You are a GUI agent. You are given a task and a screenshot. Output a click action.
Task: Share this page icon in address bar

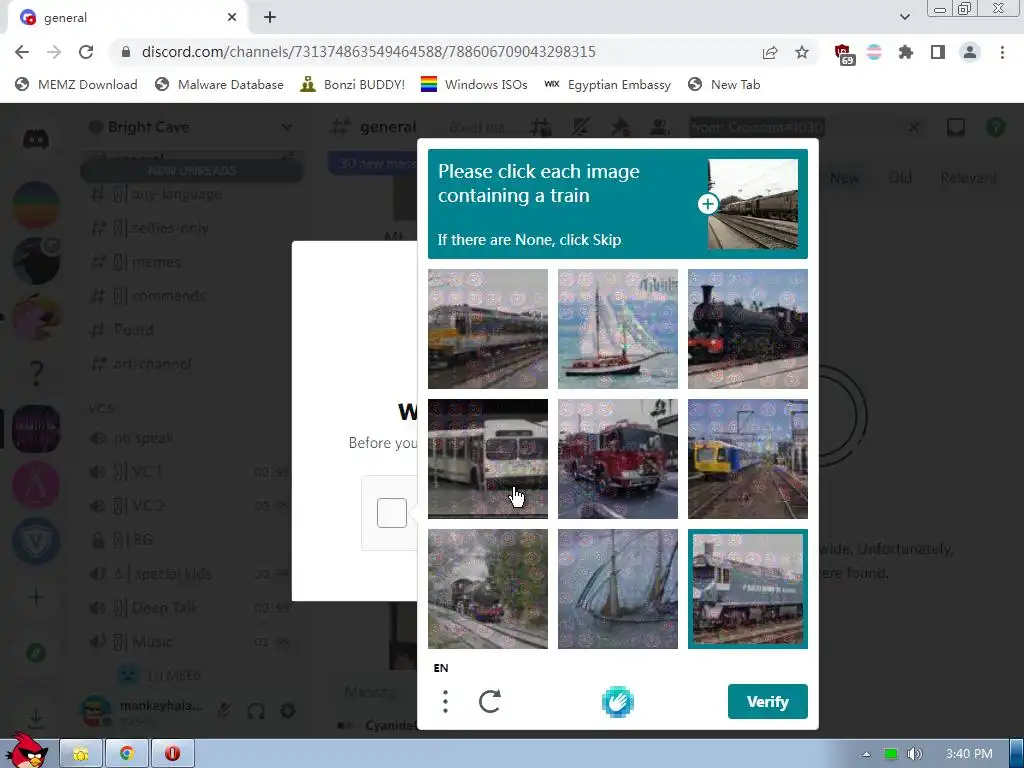pos(770,52)
